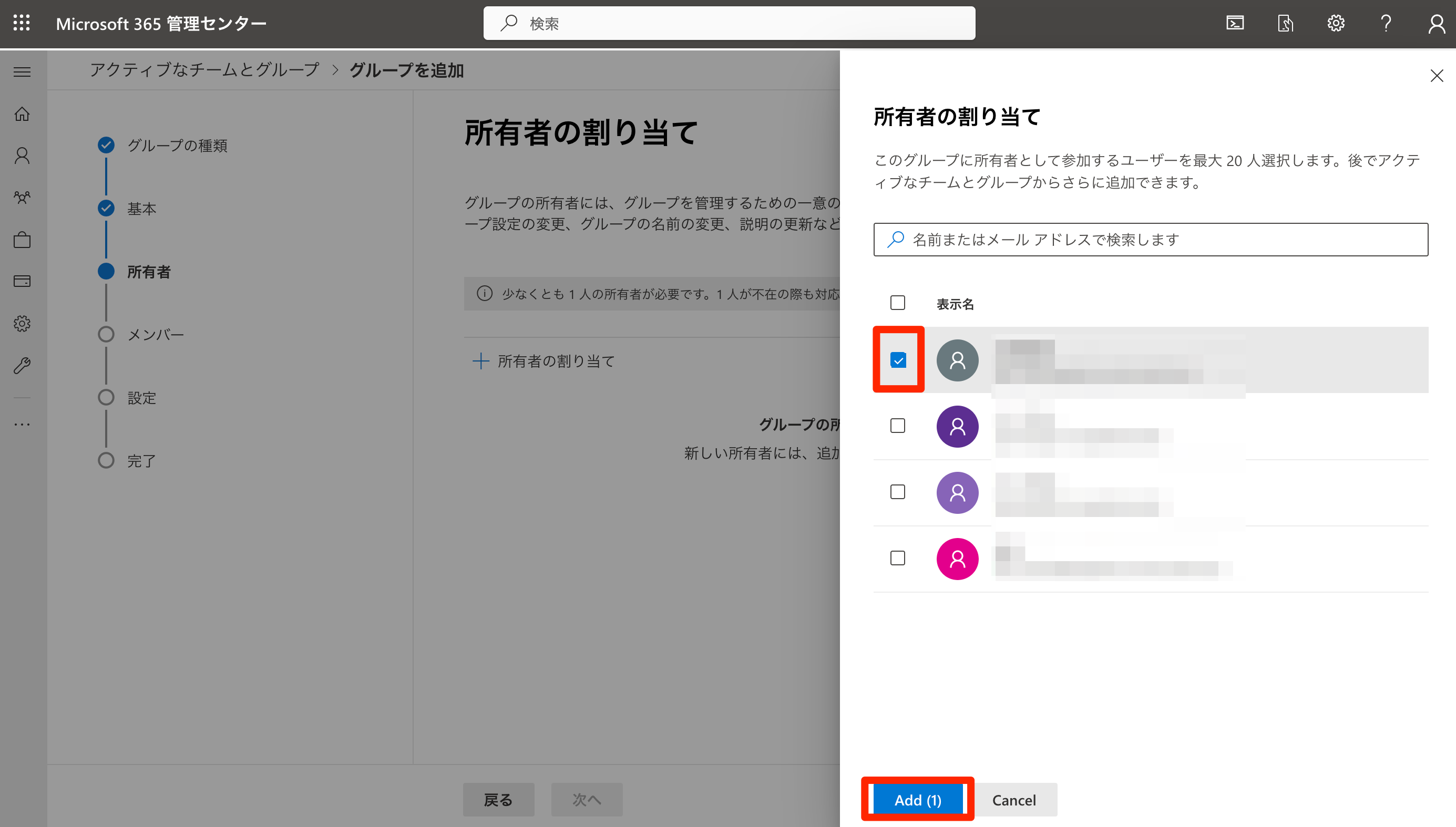Check the pink avatar user's checkbox

pos(898,559)
